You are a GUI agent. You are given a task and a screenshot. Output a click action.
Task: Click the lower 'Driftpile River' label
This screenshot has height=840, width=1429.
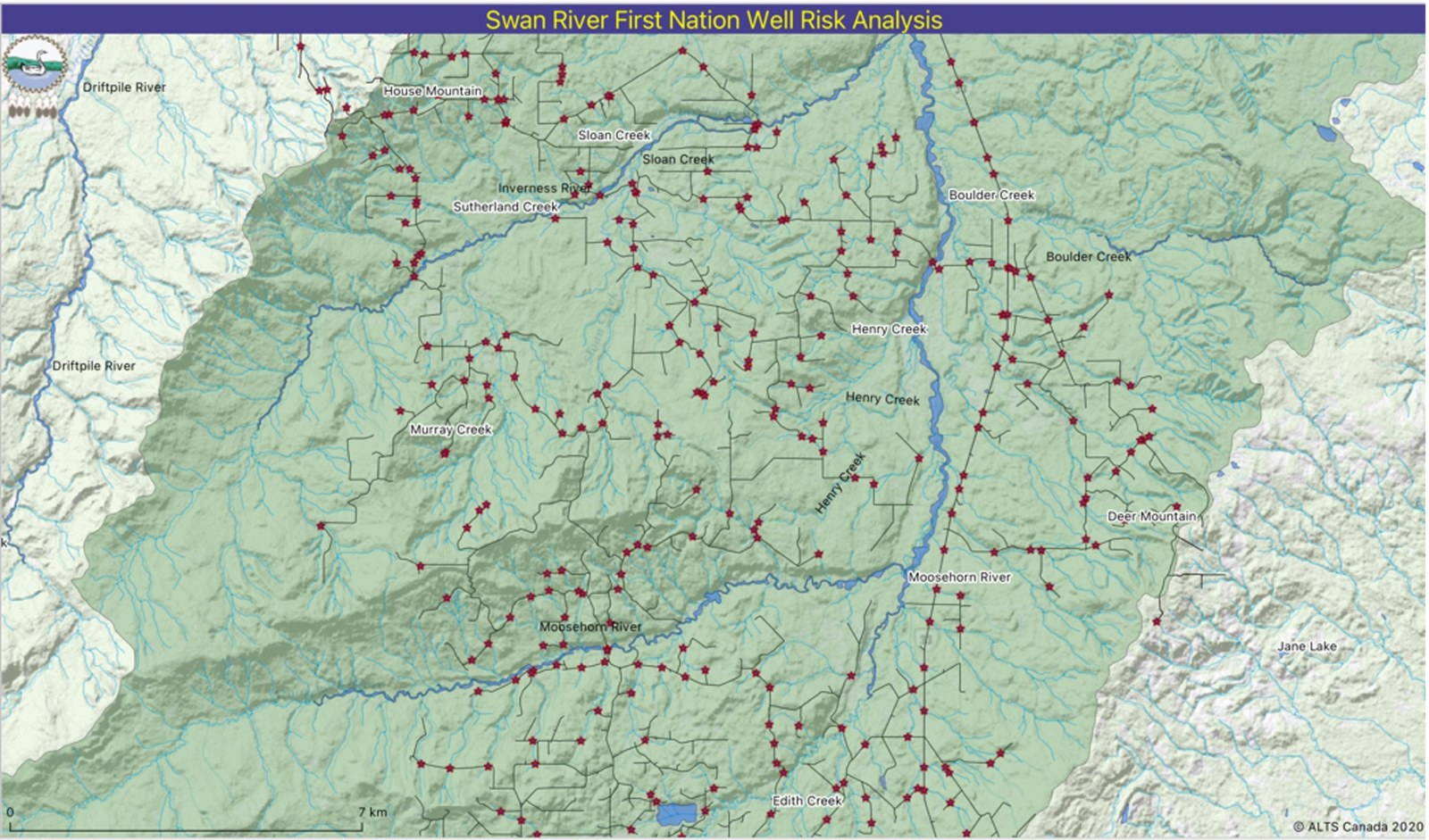[x=94, y=366]
